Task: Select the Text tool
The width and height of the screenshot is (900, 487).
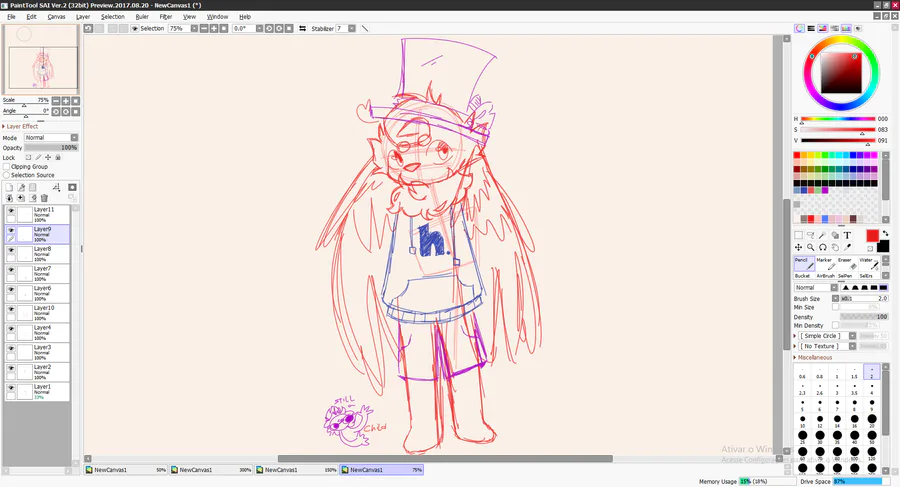Action: point(847,235)
